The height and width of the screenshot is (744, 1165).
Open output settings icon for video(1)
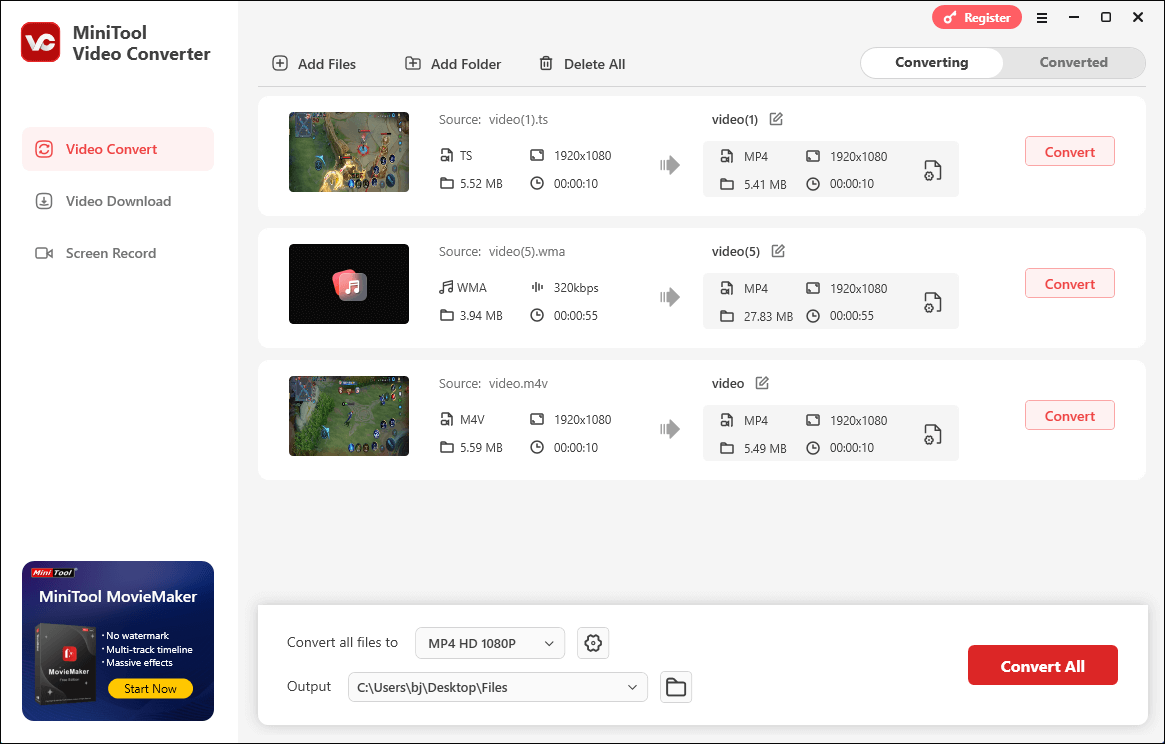(932, 171)
